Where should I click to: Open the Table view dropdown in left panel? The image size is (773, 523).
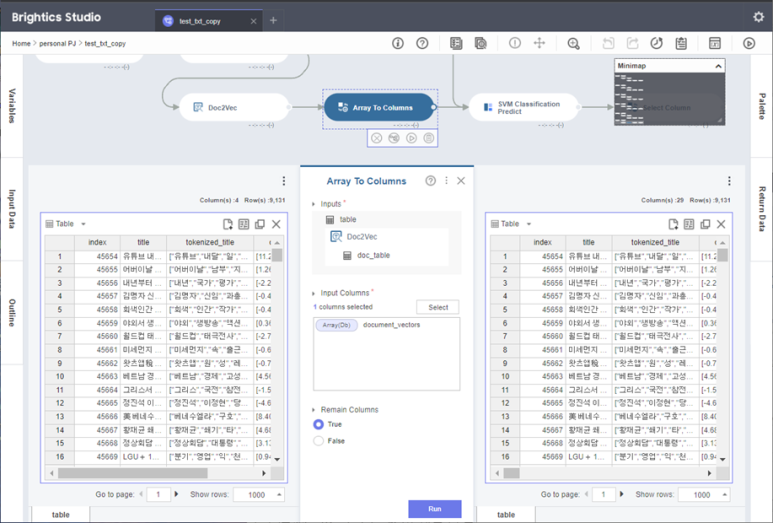click(83, 224)
